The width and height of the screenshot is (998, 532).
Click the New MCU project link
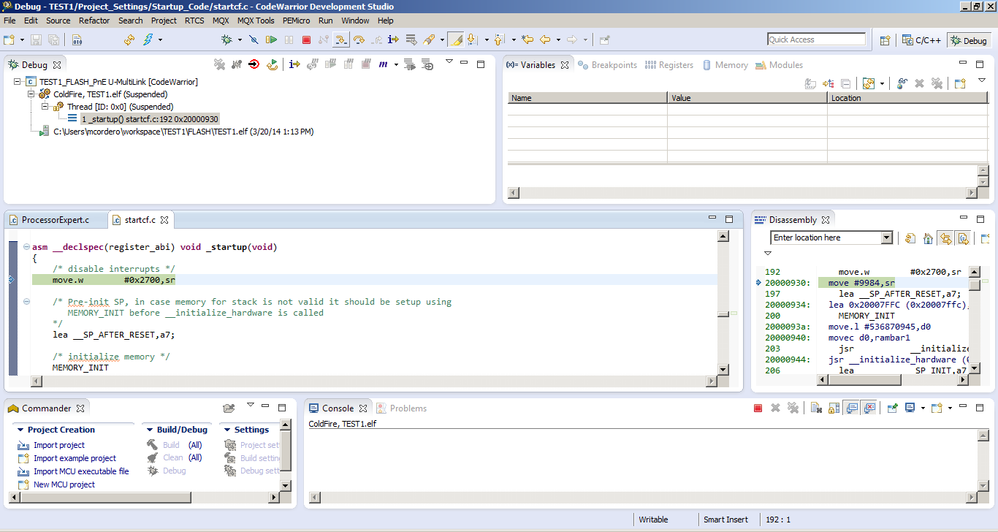pos(64,484)
